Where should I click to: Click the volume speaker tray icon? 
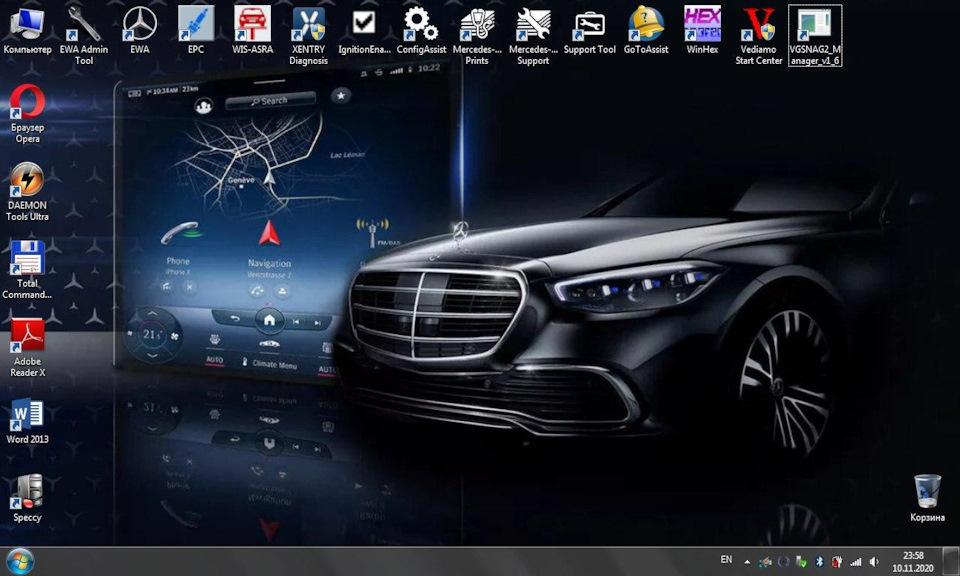pyautogui.click(x=874, y=561)
